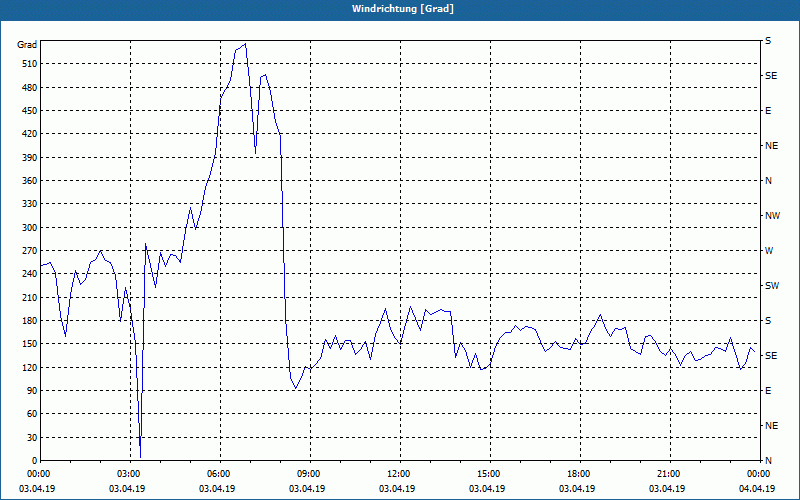Image resolution: width=800 pixels, height=500 pixels.
Task: Select the 06:00 x-axis time label
Action: click(x=218, y=474)
